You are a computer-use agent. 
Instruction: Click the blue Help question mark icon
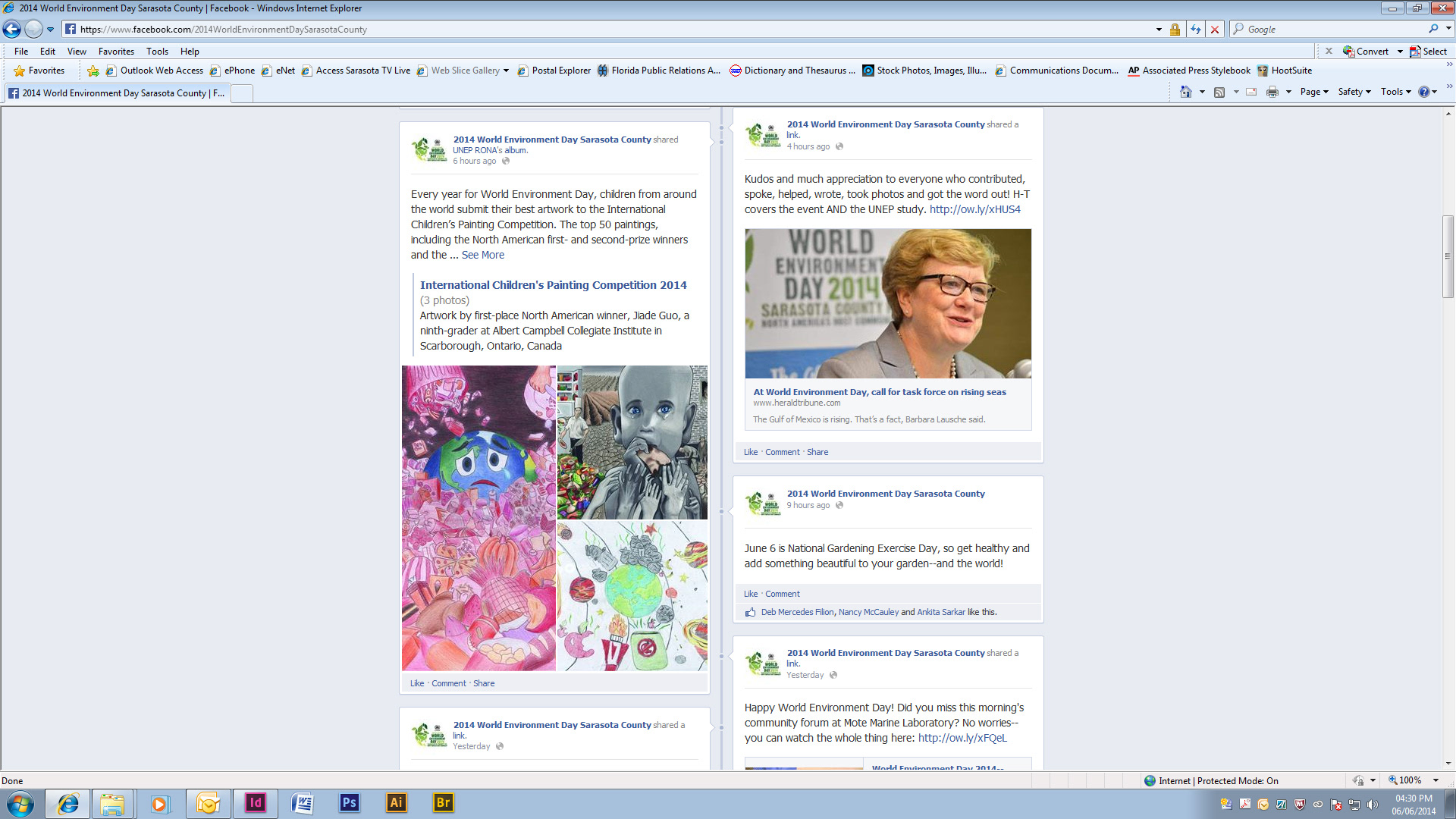1424,92
